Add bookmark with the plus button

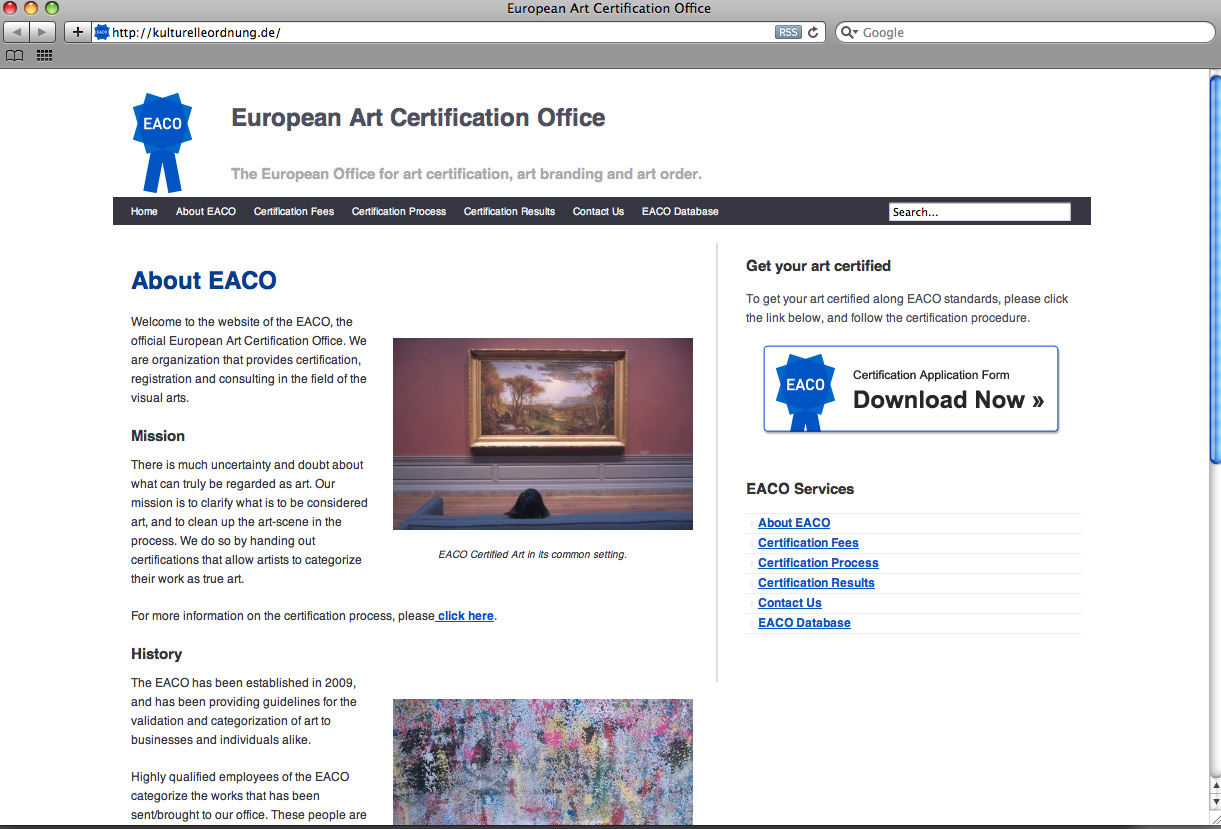pyautogui.click(x=78, y=32)
